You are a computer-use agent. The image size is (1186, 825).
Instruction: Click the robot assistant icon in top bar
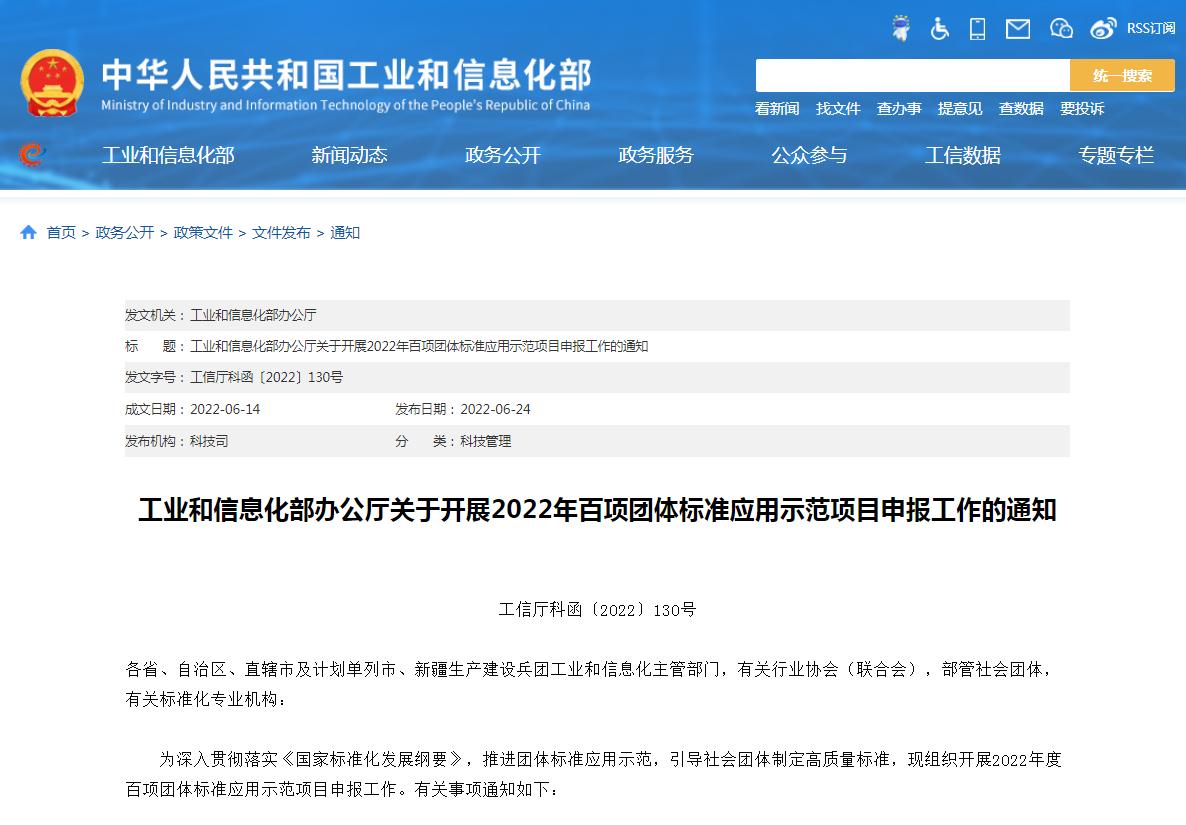click(900, 29)
